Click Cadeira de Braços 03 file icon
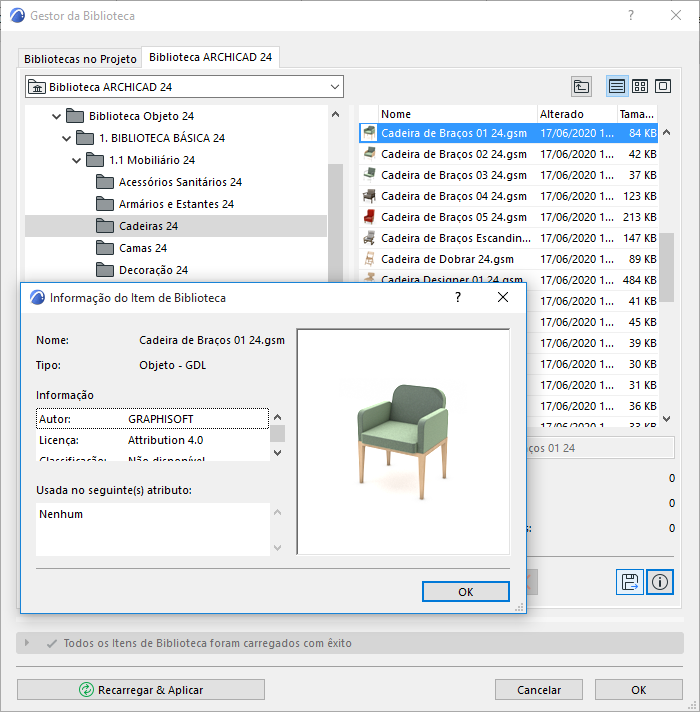The width and height of the screenshot is (700, 712). 370,175
